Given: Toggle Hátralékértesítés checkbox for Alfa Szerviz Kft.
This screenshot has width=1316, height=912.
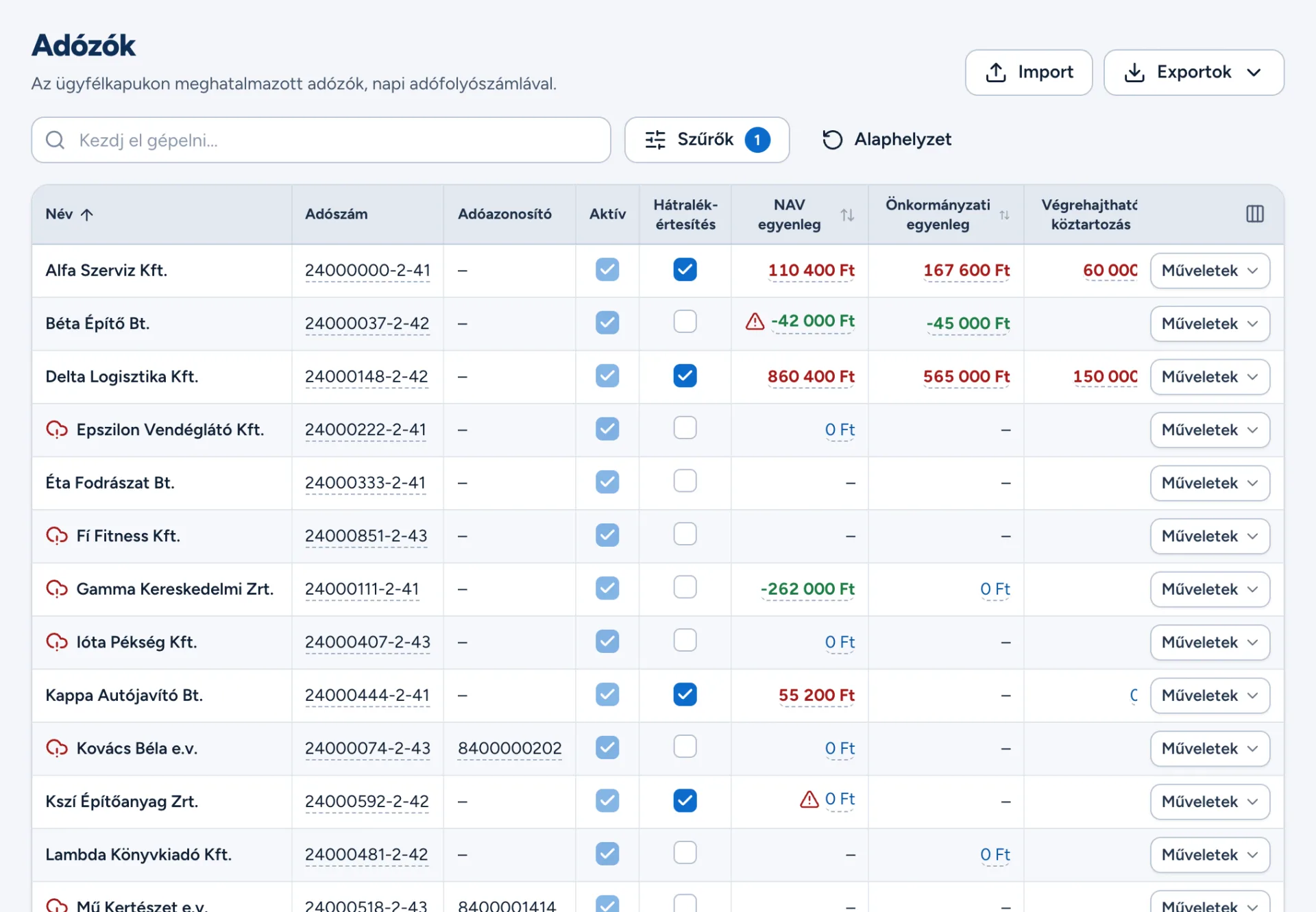Looking at the screenshot, I should [685, 269].
